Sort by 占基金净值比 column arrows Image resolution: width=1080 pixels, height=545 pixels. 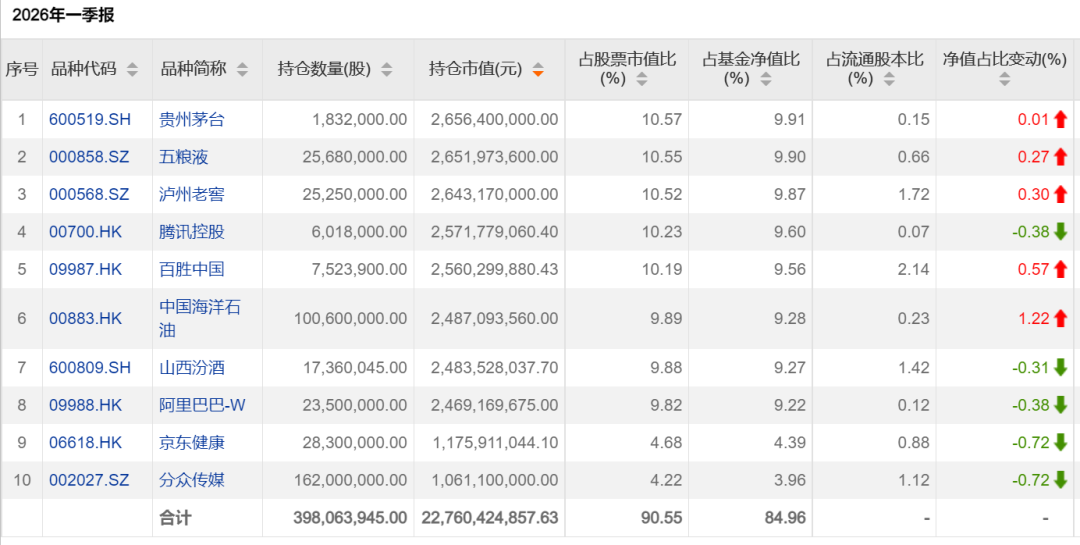coord(766,79)
